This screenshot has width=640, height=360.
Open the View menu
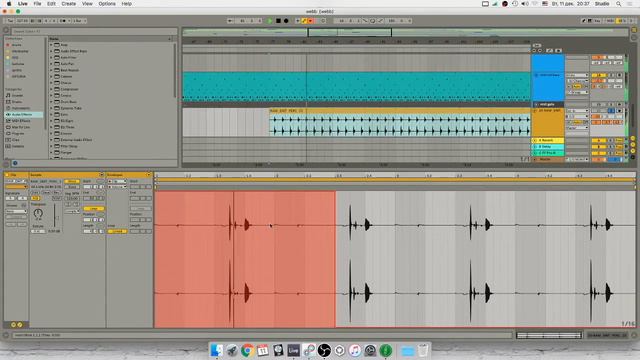(87, 4)
